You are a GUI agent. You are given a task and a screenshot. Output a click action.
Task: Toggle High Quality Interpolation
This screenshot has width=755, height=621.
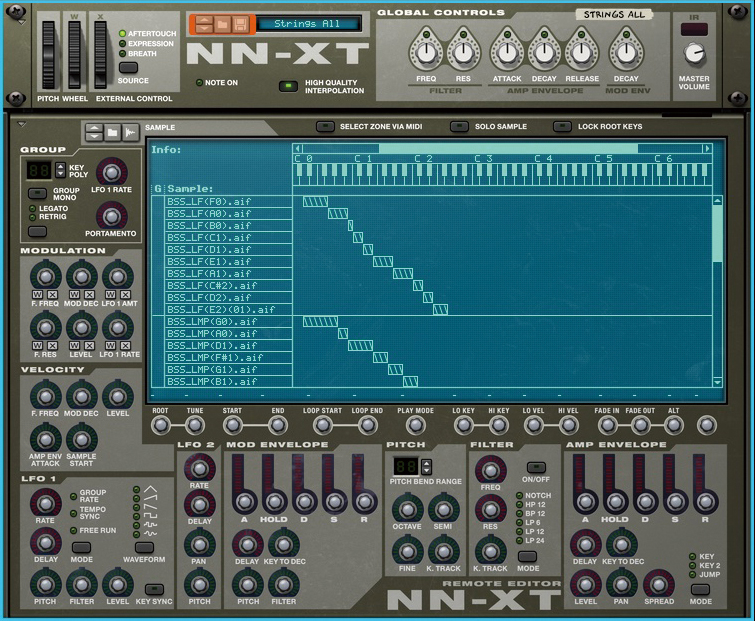tap(288, 86)
